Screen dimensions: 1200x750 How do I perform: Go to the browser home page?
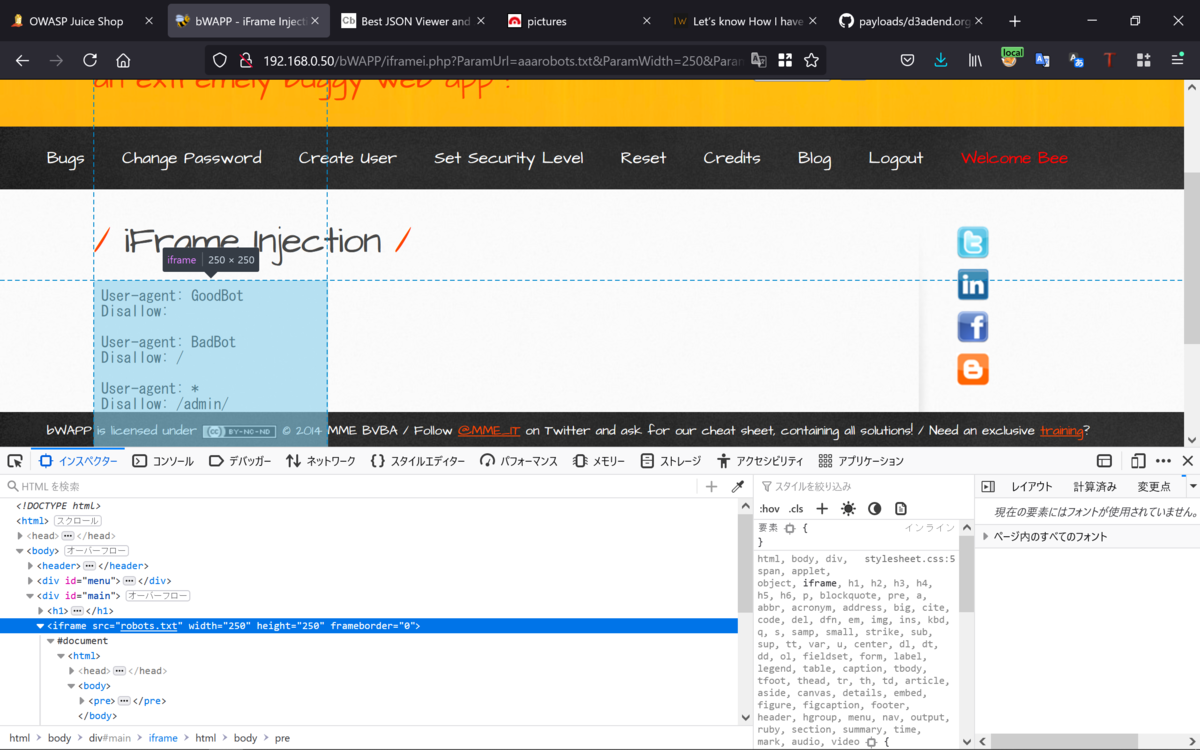pos(123,61)
